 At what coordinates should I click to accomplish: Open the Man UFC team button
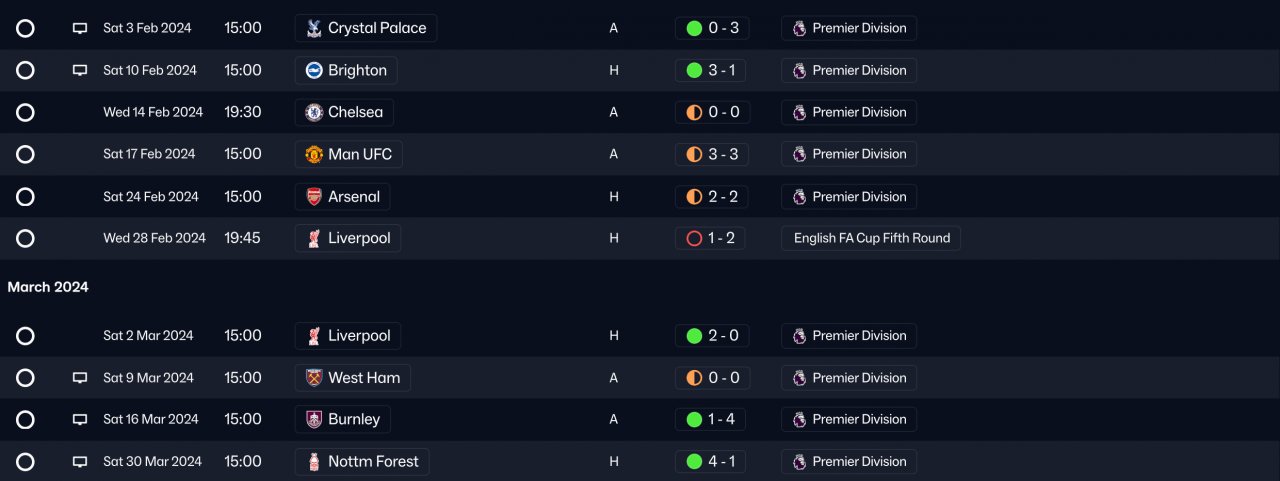349,154
